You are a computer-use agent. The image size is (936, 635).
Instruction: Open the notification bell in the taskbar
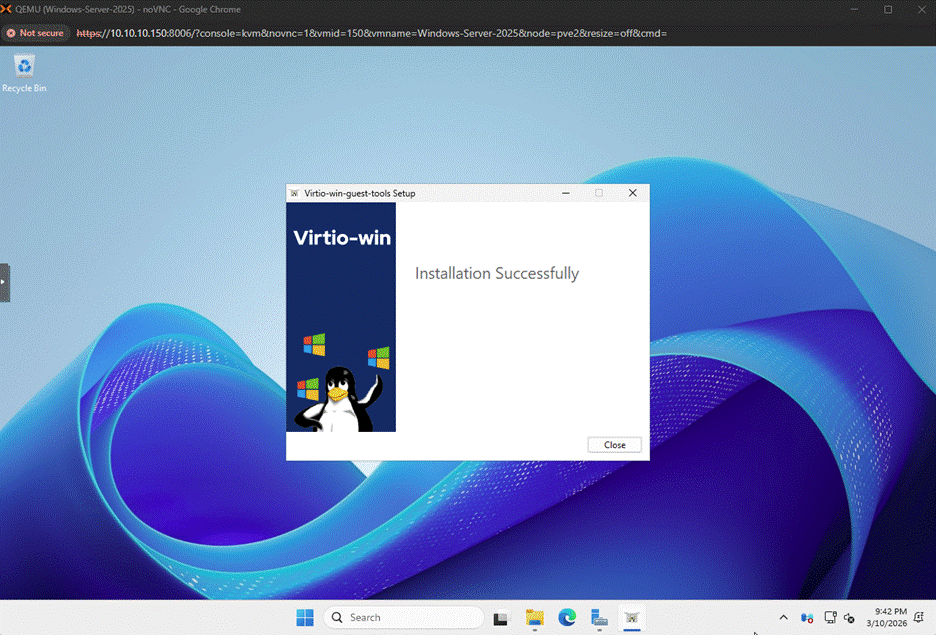(x=919, y=617)
